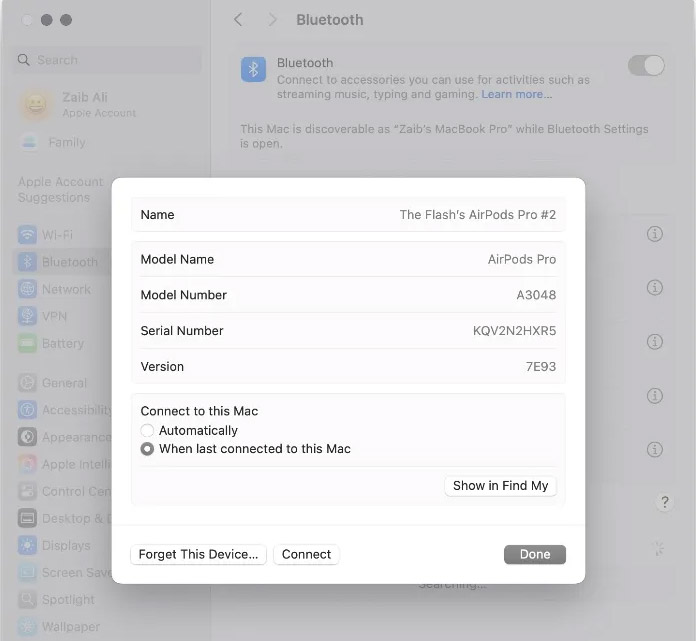
Task: Click the Accessibility sidebar icon
Action: point(27,410)
